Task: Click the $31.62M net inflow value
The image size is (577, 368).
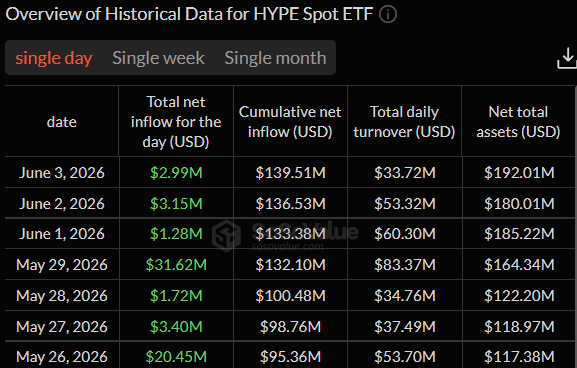Action: click(176, 265)
